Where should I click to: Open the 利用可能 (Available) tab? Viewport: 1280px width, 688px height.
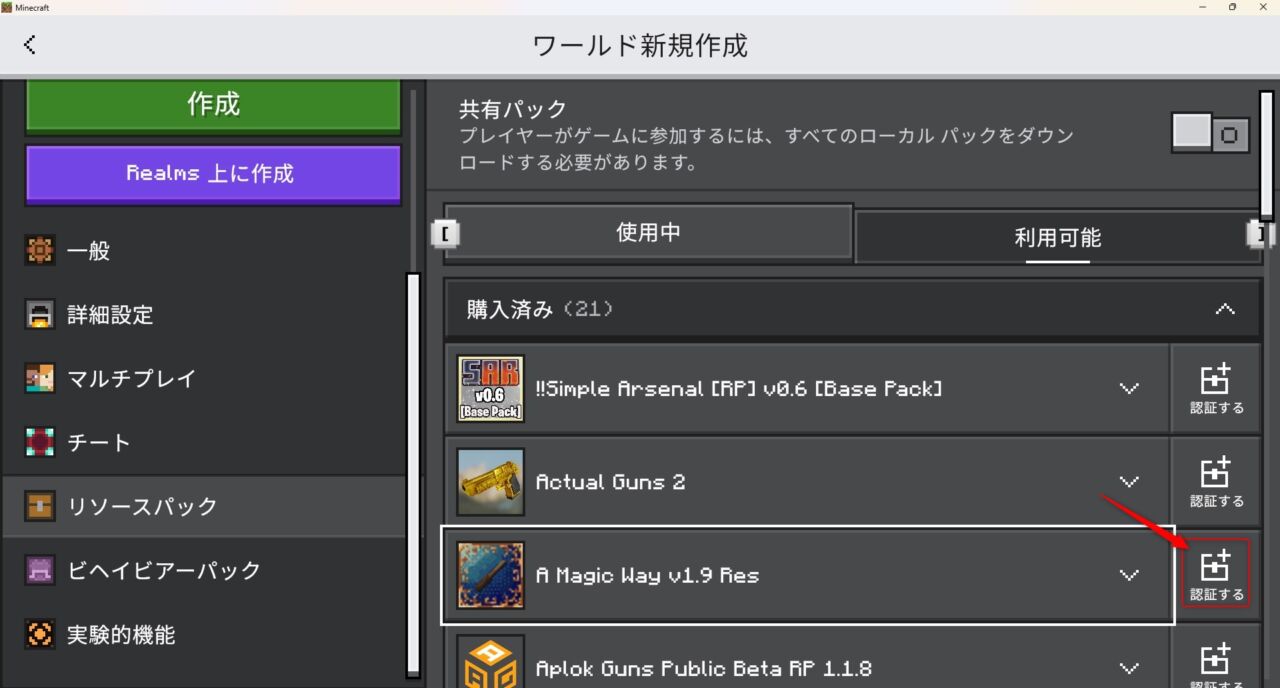click(x=1057, y=238)
